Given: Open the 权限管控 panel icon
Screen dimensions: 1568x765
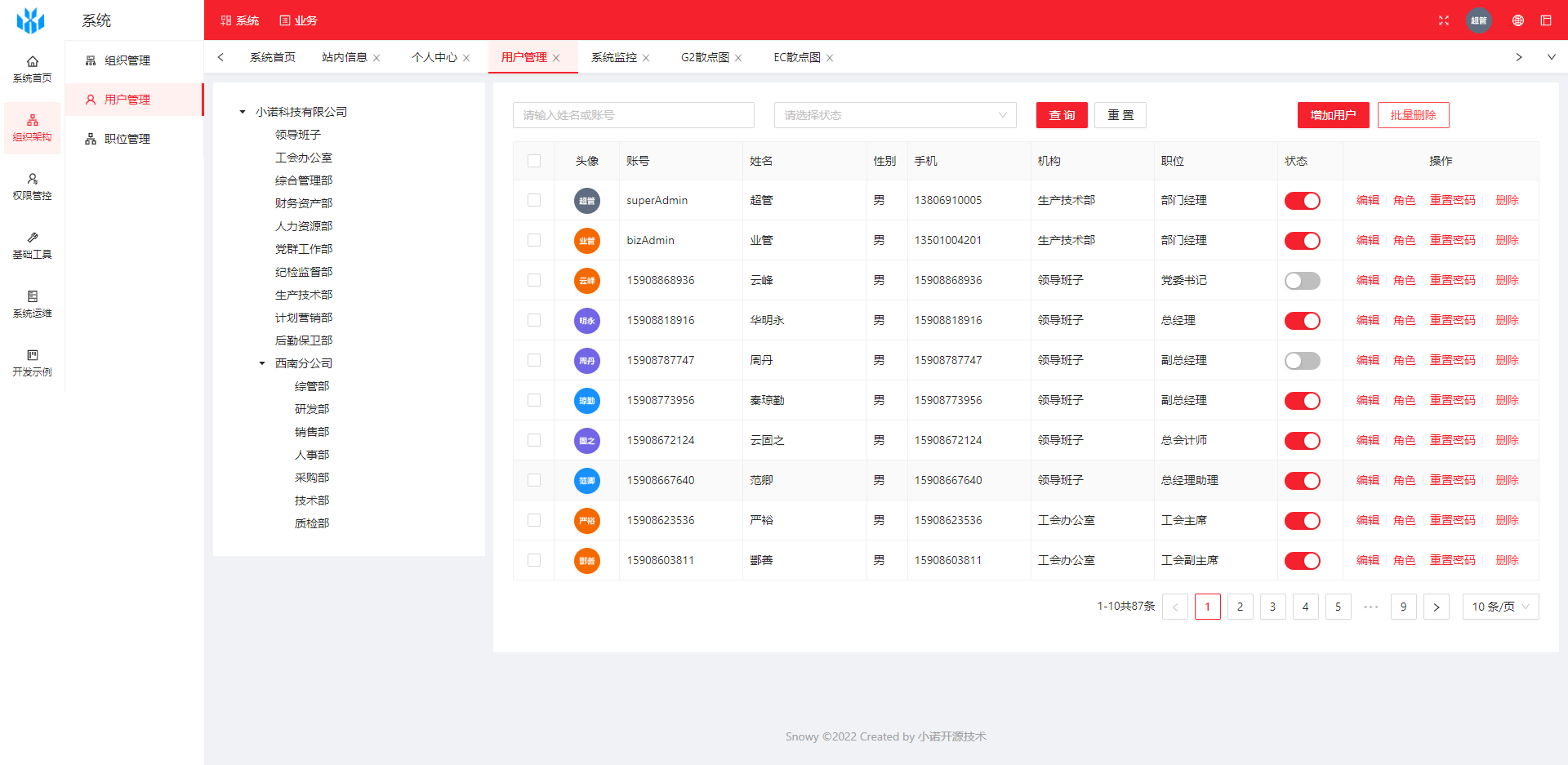Looking at the screenshot, I should (x=32, y=187).
